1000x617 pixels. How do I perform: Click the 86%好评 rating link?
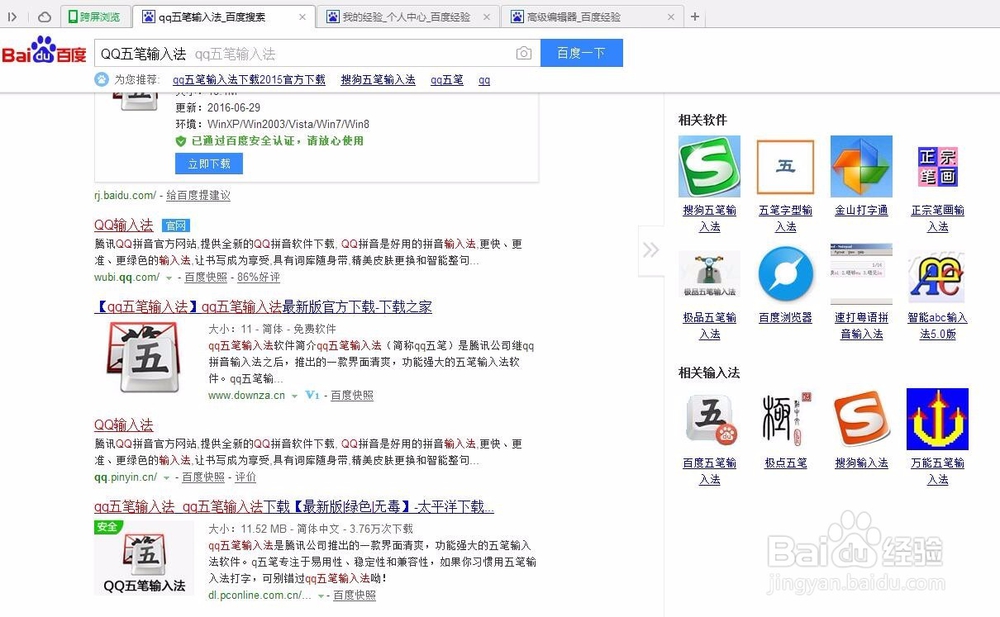tap(258, 278)
